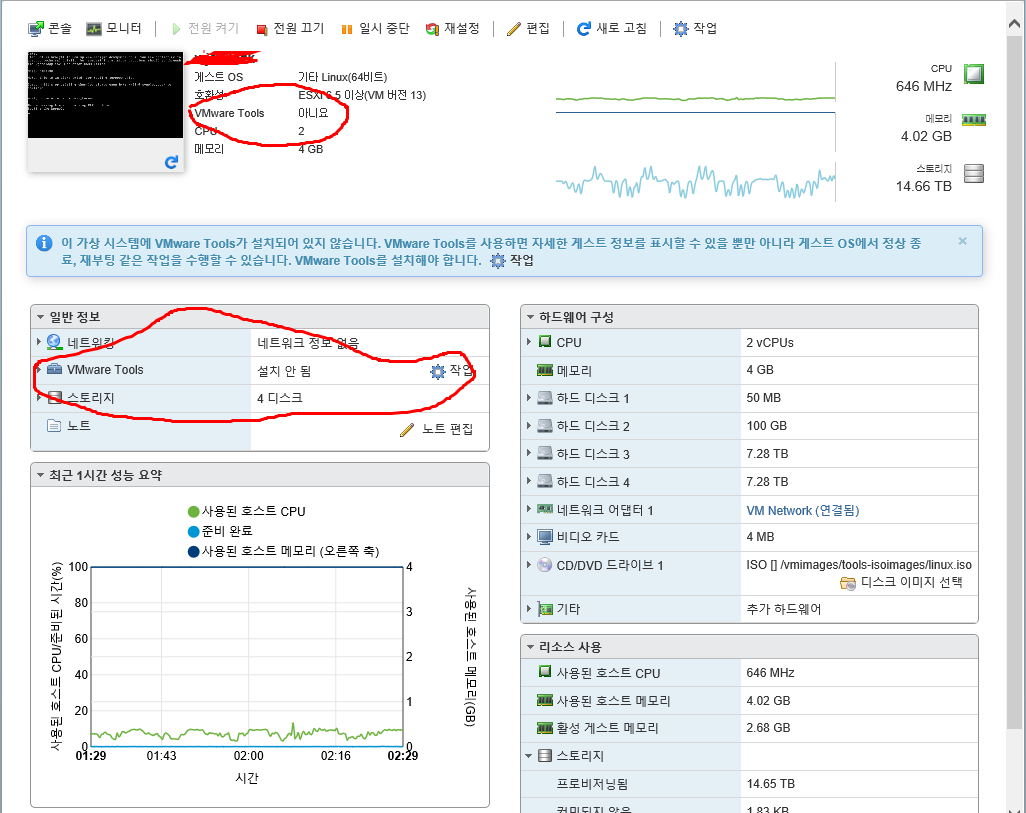
Task: Click the 사용된 호스트 메모리 icon
Action: pos(545,700)
